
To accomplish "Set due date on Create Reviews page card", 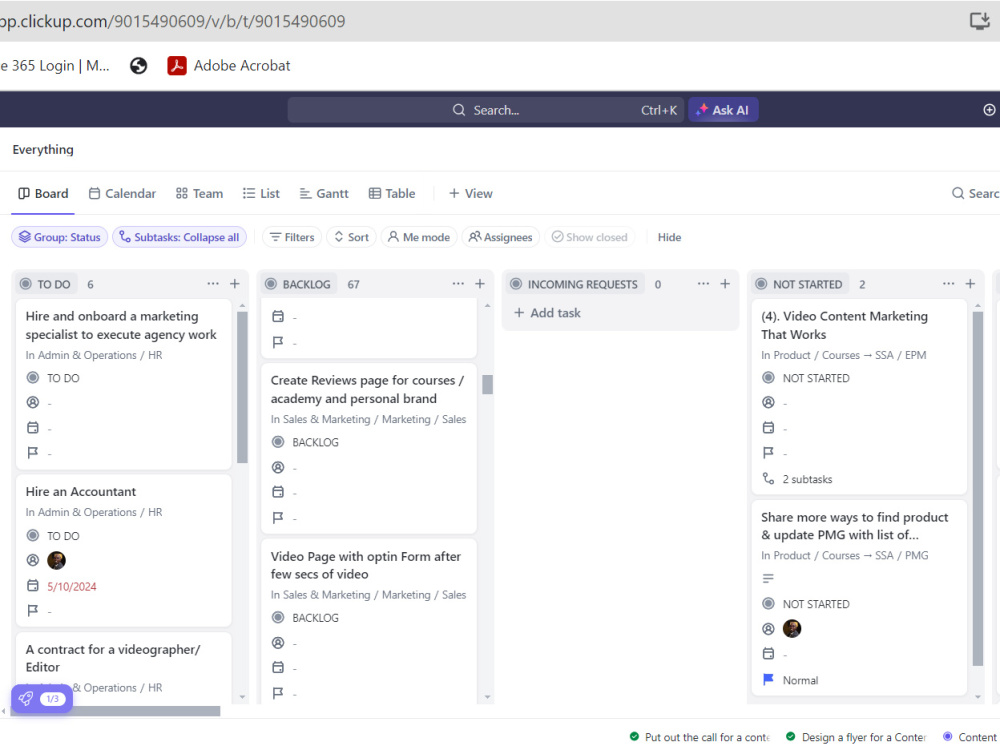I will click(x=278, y=492).
